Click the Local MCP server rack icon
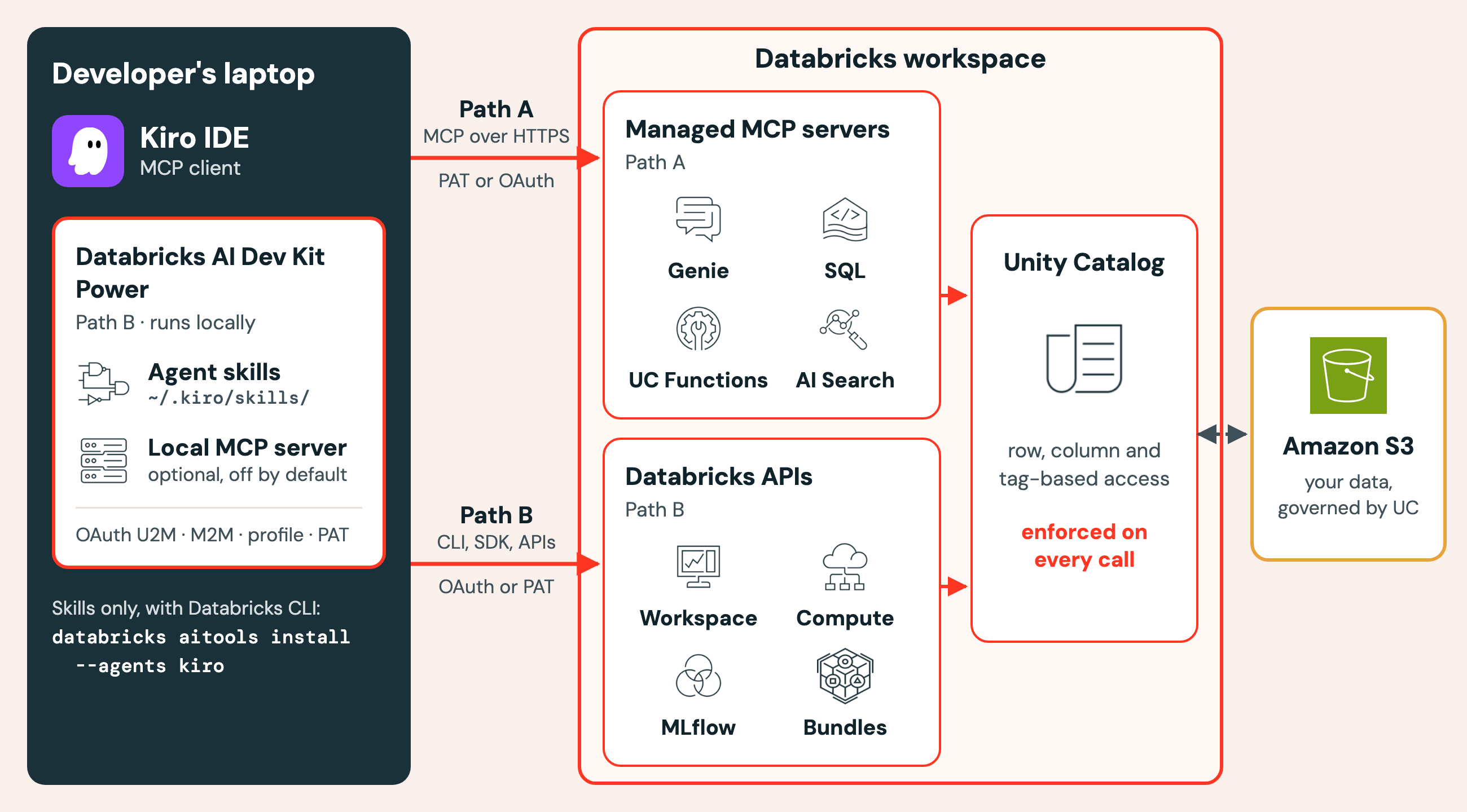Image resolution: width=1467 pixels, height=812 pixels. click(103, 460)
